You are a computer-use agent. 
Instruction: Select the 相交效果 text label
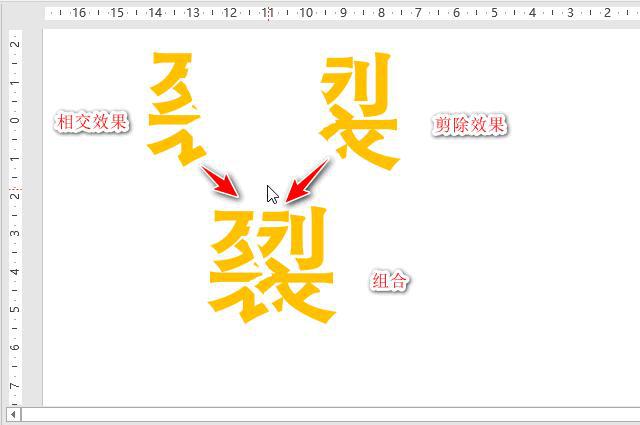92,122
